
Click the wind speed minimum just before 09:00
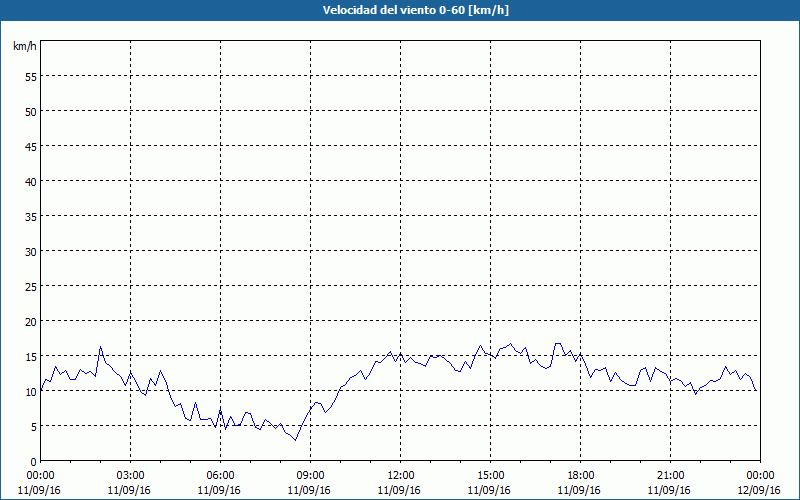click(x=295, y=440)
